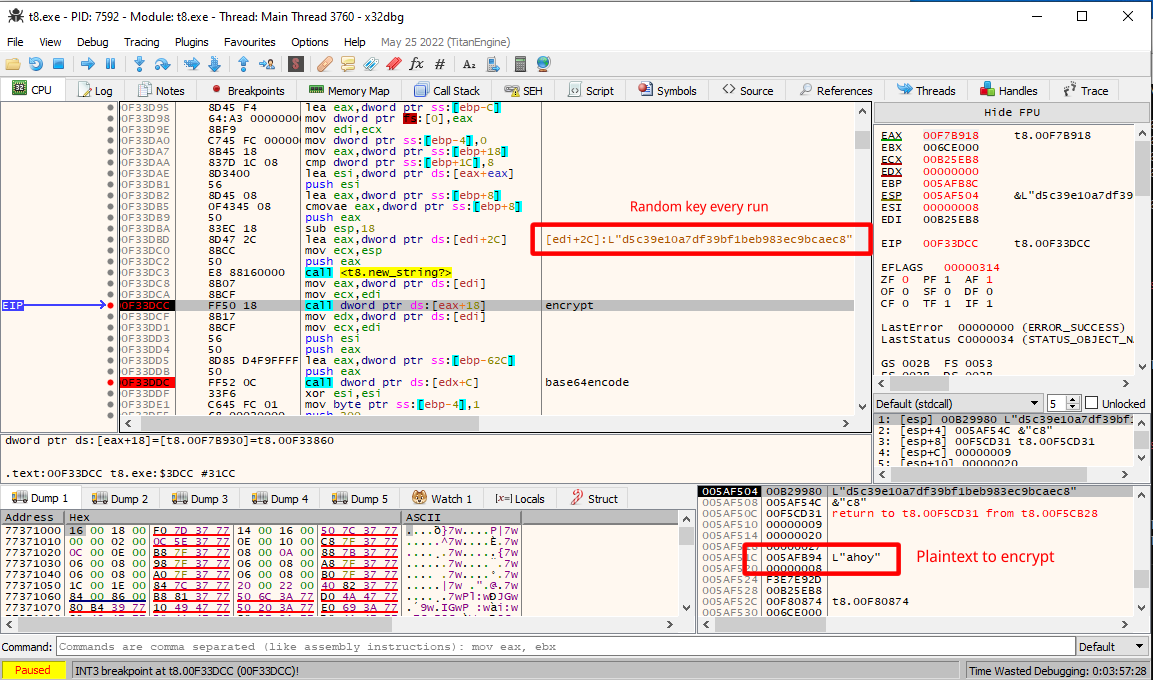Open the Variables hash icon
The width and height of the screenshot is (1153, 680).
click(440, 64)
